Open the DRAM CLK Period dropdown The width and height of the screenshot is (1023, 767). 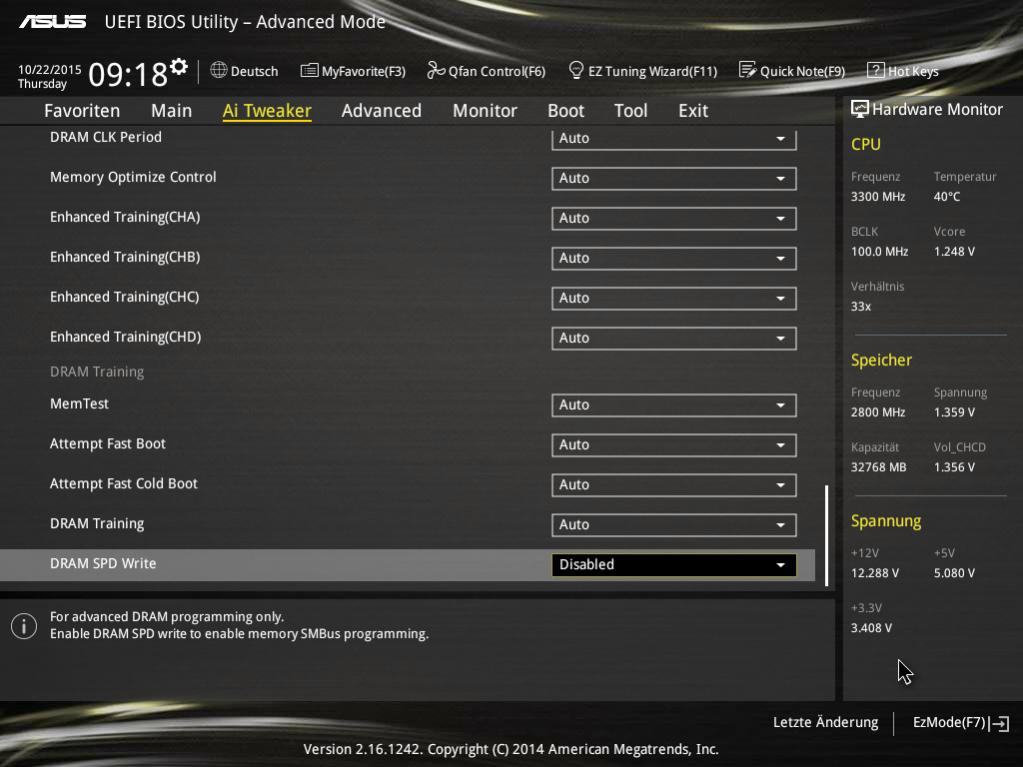[x=673, y=138]
